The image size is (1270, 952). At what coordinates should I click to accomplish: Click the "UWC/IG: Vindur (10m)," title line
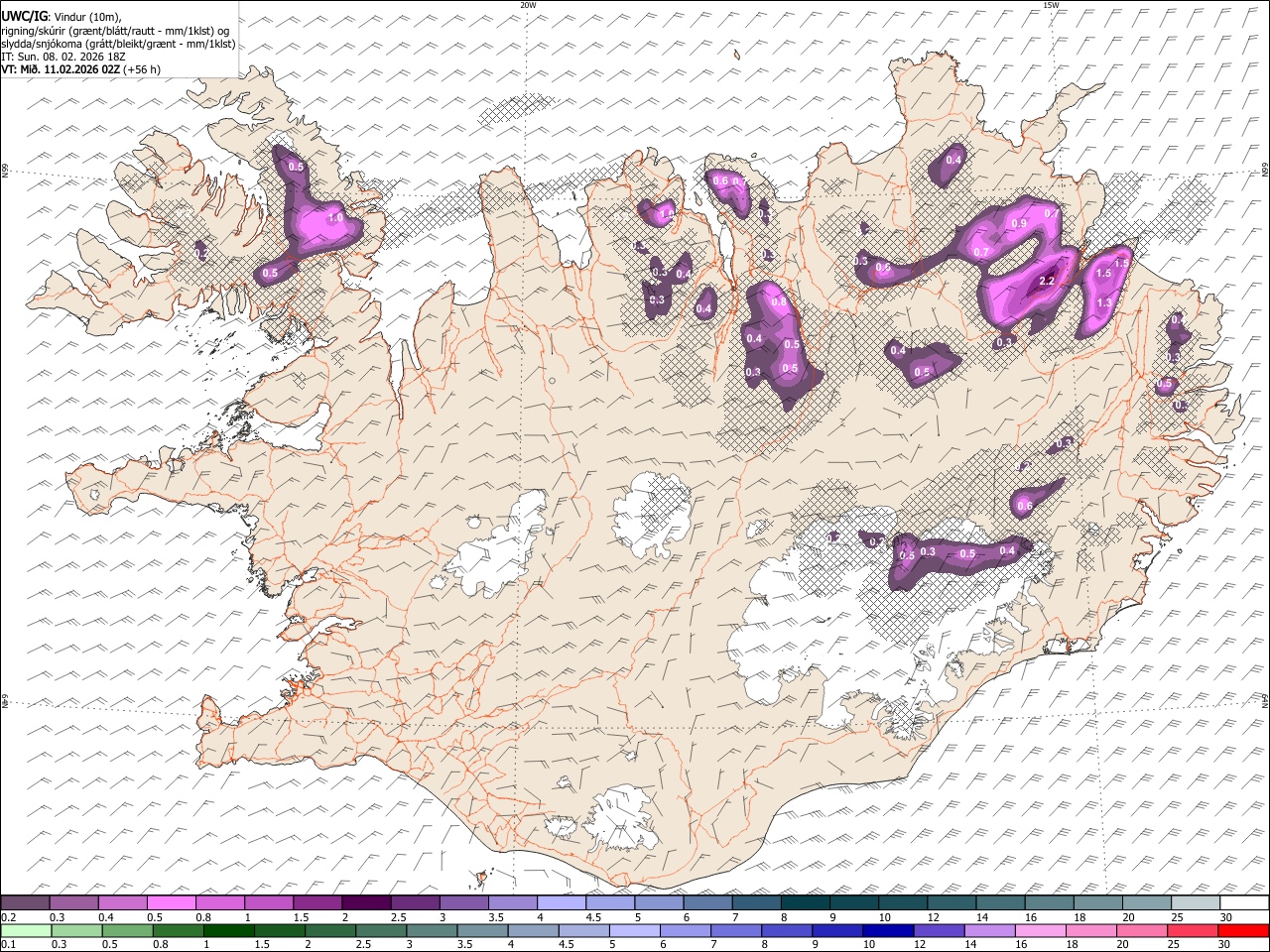click(x=62, y=16)
